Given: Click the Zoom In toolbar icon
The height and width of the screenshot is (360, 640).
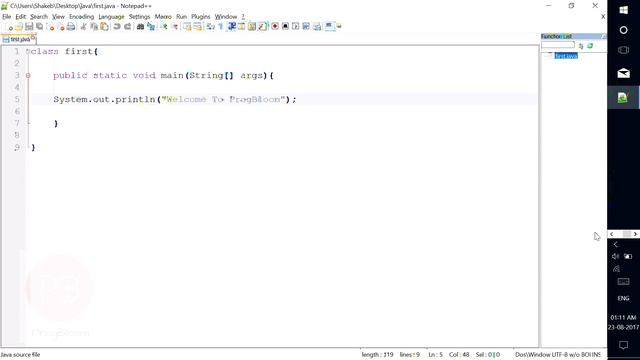Looking at the screenshot, I should [164, 27].
